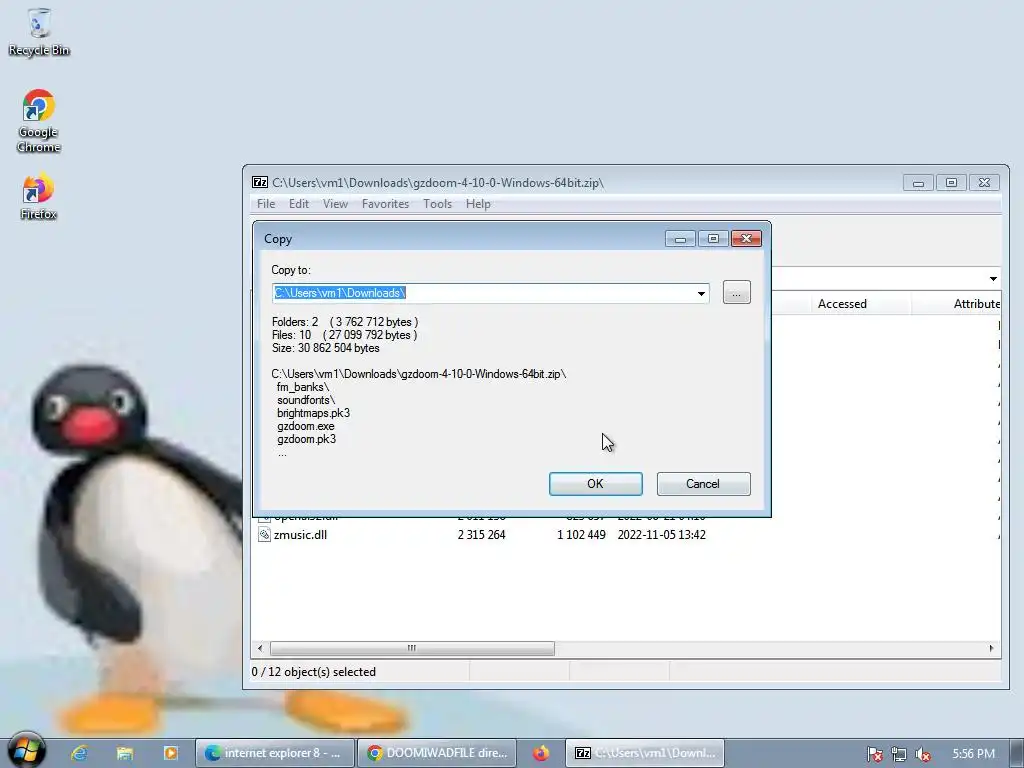The image size is (1024, 768).
Task: Click the horizontal scrollbar thumb in 7-Zip
Action: point(412,648)
